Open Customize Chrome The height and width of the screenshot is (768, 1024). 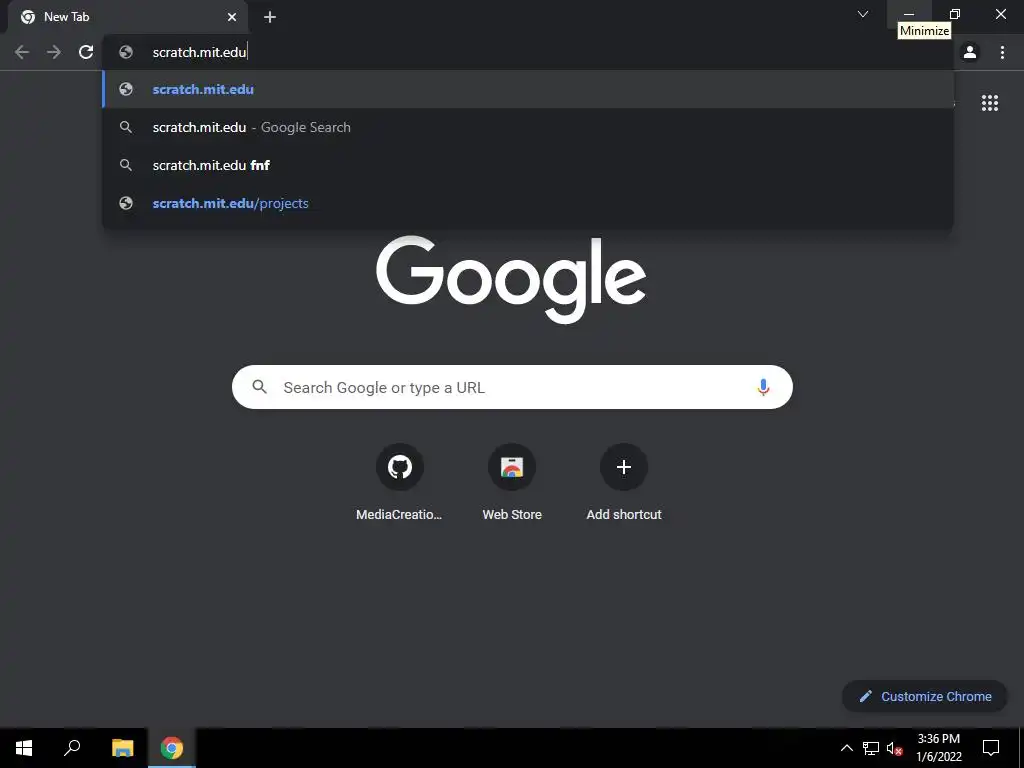click(925, 696)
